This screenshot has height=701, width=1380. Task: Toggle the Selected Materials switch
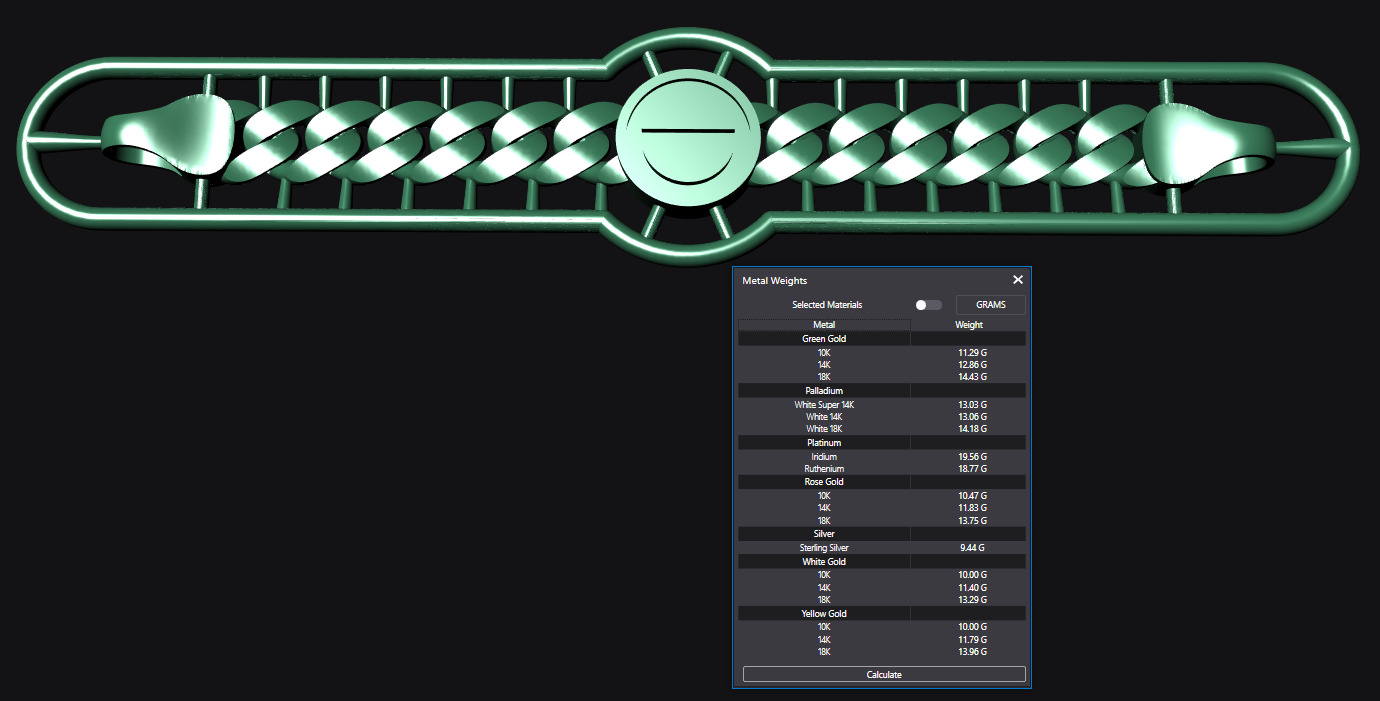(928, 305)
